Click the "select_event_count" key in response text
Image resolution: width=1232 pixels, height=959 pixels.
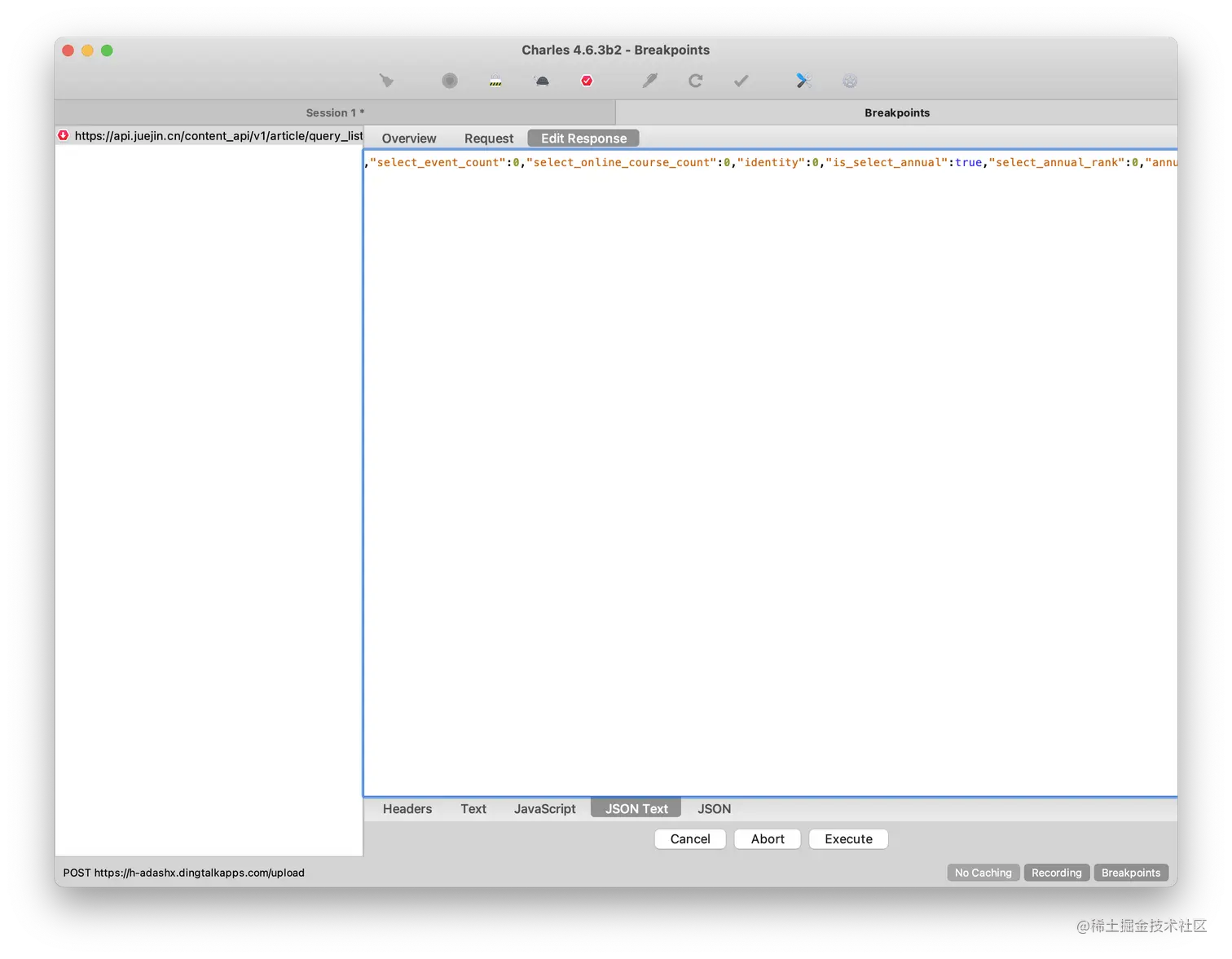[438, 162]
